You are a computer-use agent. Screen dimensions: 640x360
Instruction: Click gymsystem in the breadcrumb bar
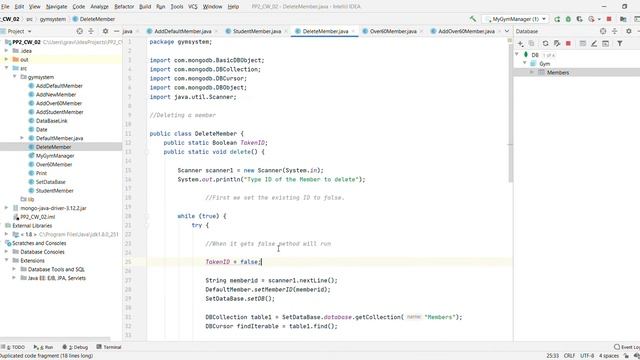click(x=52, y=19)
